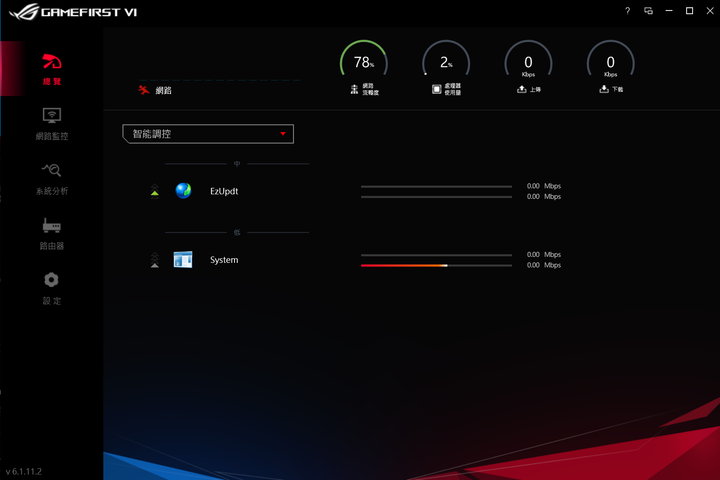
Task: Expand the 智能調控 mode dropdown
Action: (x=208, y=134)
